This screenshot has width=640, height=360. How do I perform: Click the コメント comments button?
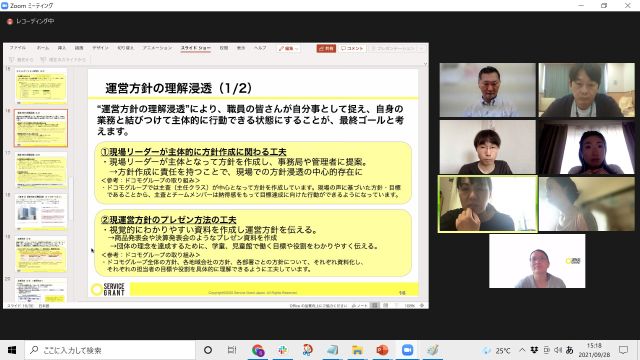pos(352,48)
